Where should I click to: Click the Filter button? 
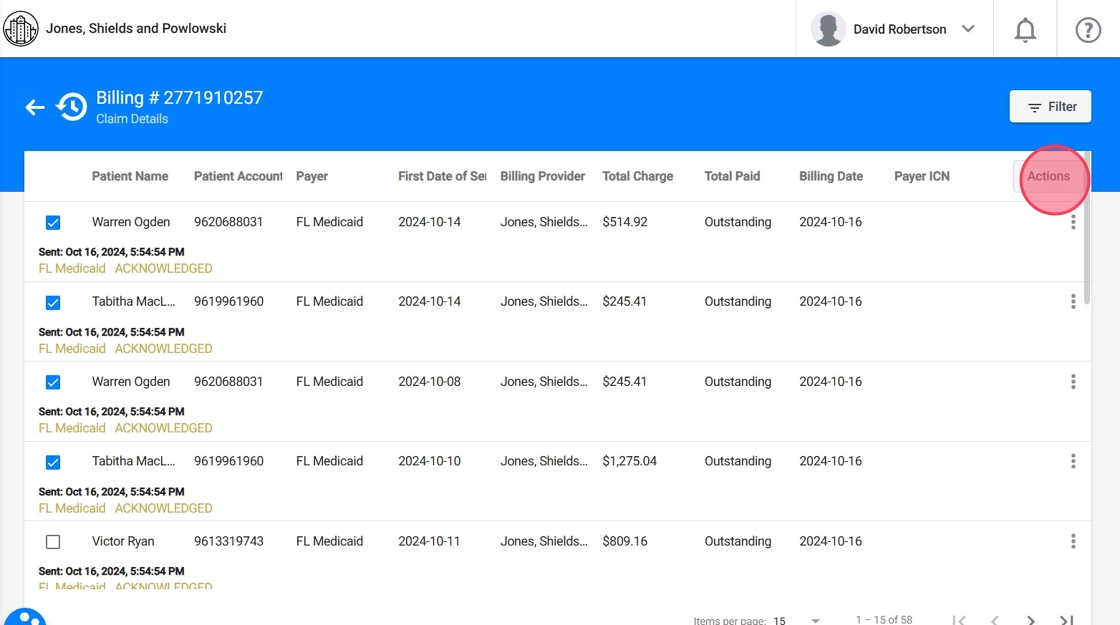(x=1050, y=106)
